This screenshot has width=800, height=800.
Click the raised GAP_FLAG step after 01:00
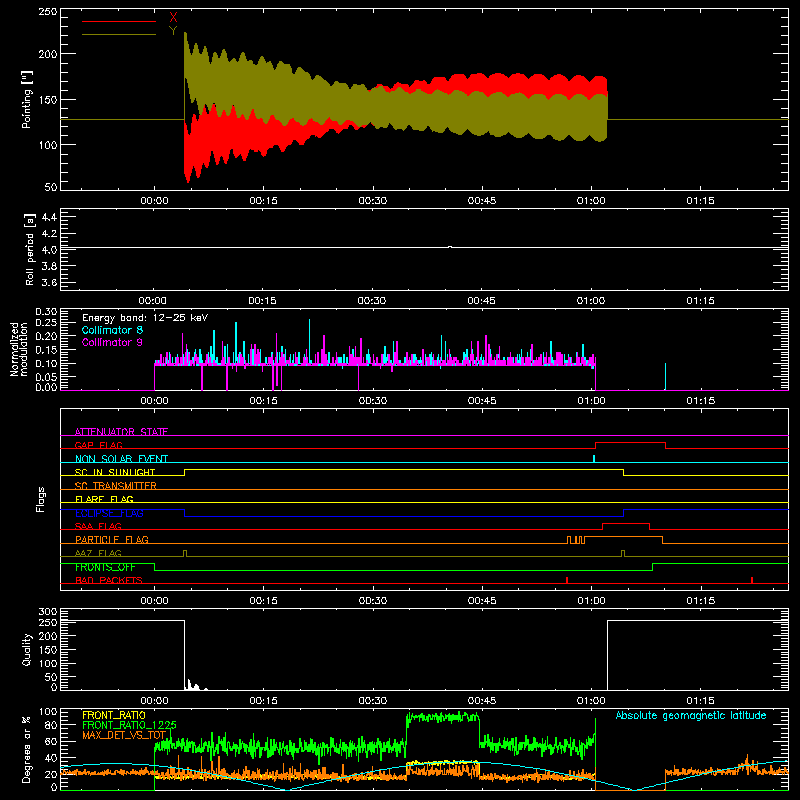(x=631, y=443)
